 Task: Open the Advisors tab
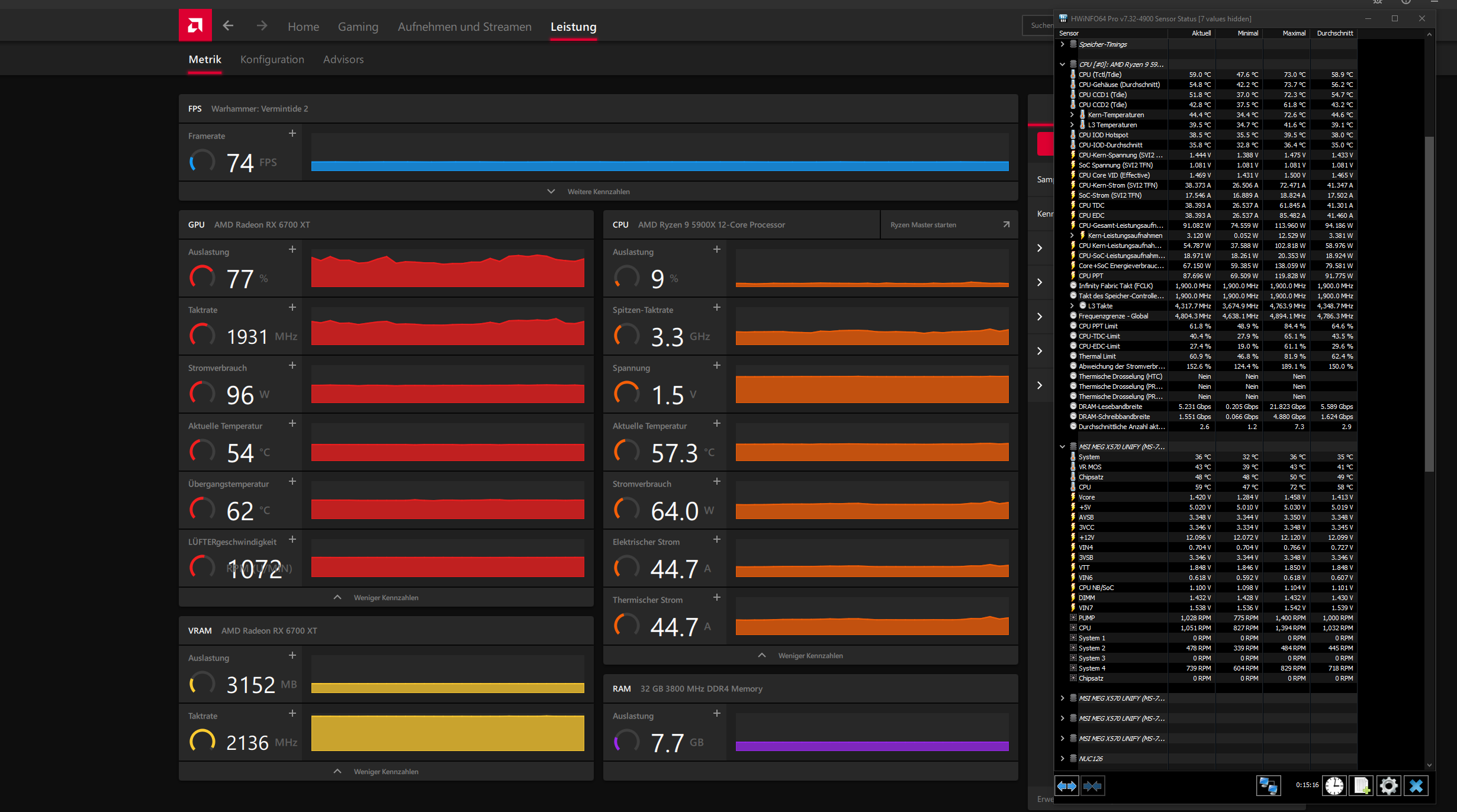pyautogui.click(x=343, y=60)
